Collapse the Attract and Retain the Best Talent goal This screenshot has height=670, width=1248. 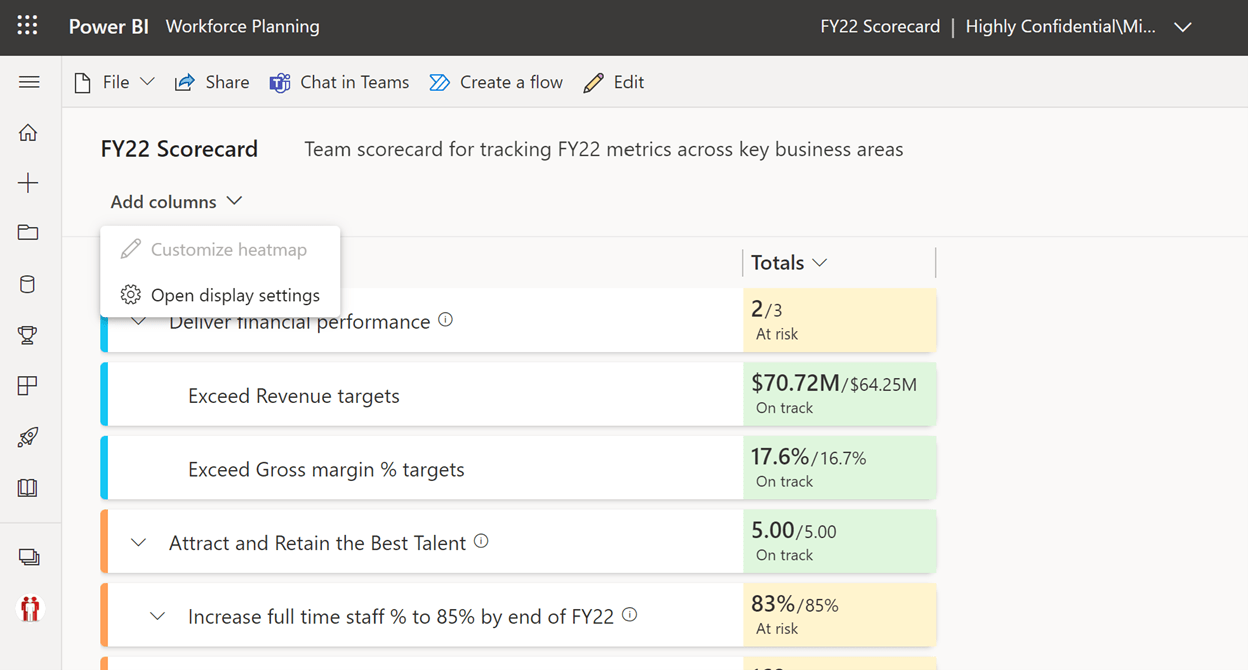tap(138, 541)
